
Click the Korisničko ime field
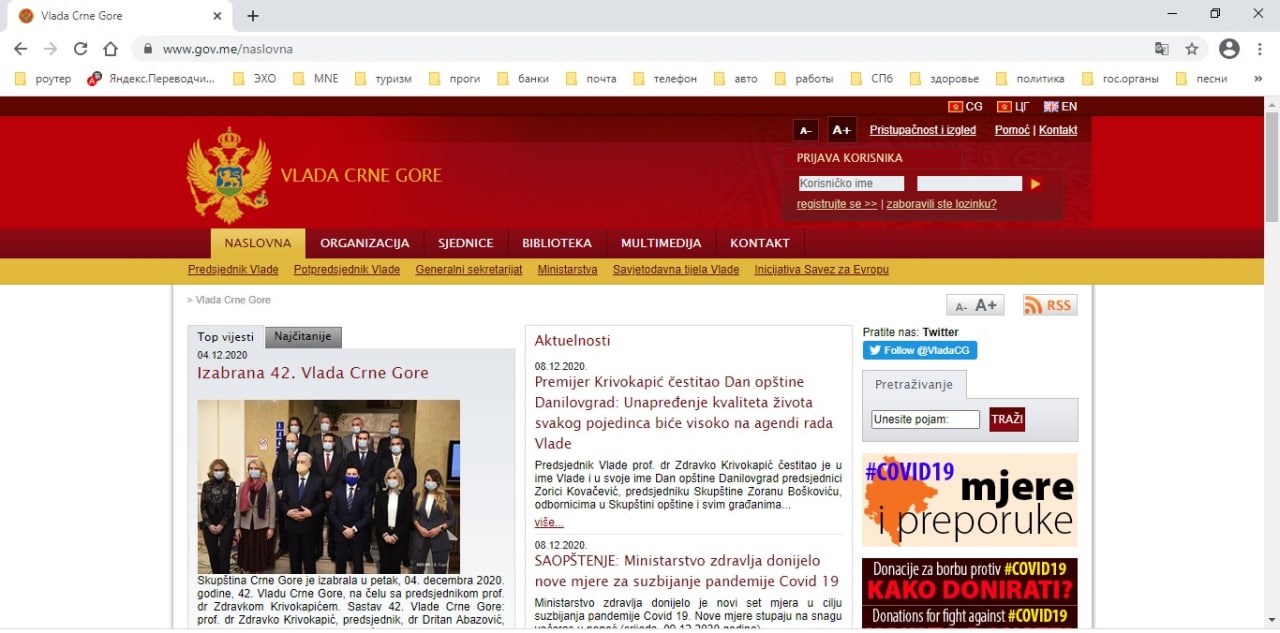[851, 183]
